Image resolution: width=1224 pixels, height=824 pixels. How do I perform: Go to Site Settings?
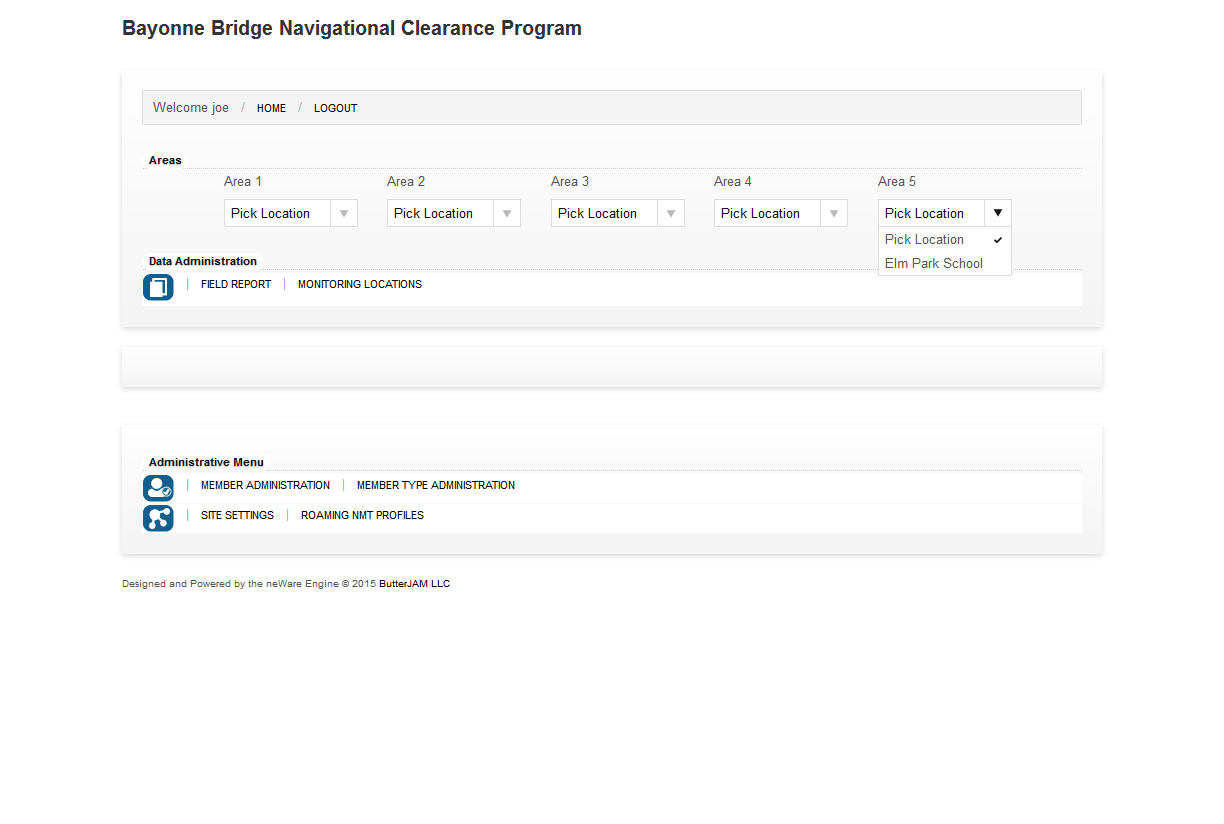[x=237, y=516]
